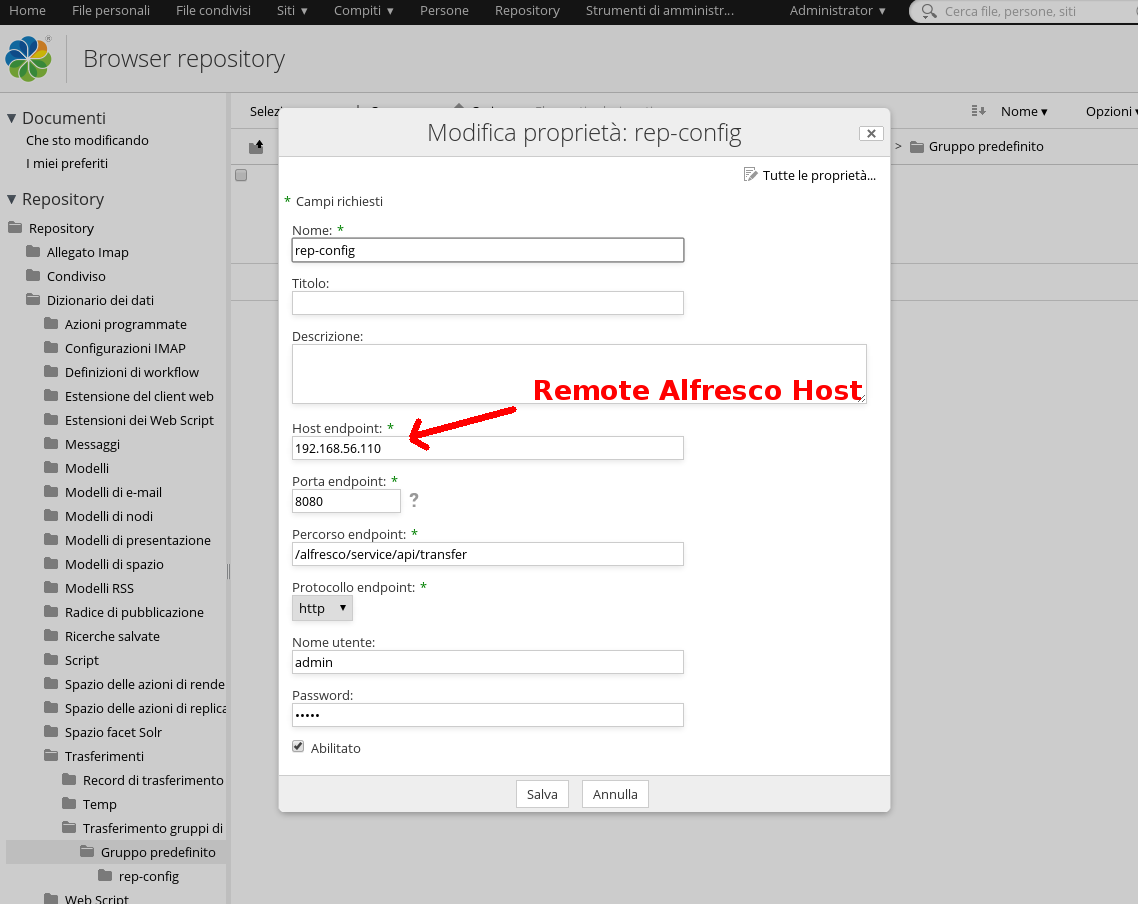Viewport: 1138px width, 904px height.
Task: Click the search magnifier icon
Action: point(929,11)
